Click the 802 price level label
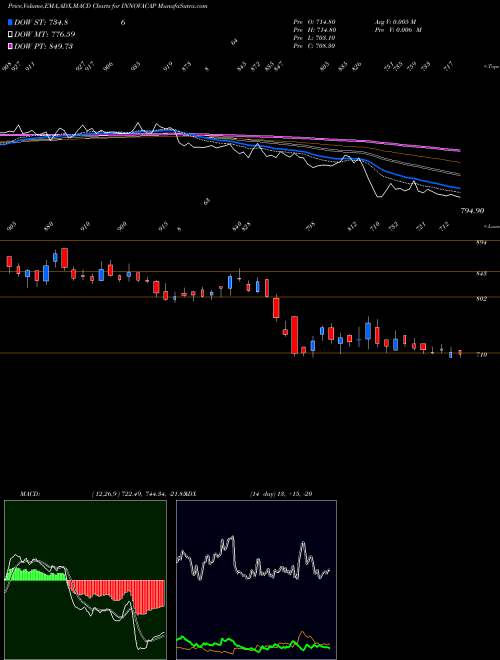Screen dimensions: 500x660 click(481, 299)
